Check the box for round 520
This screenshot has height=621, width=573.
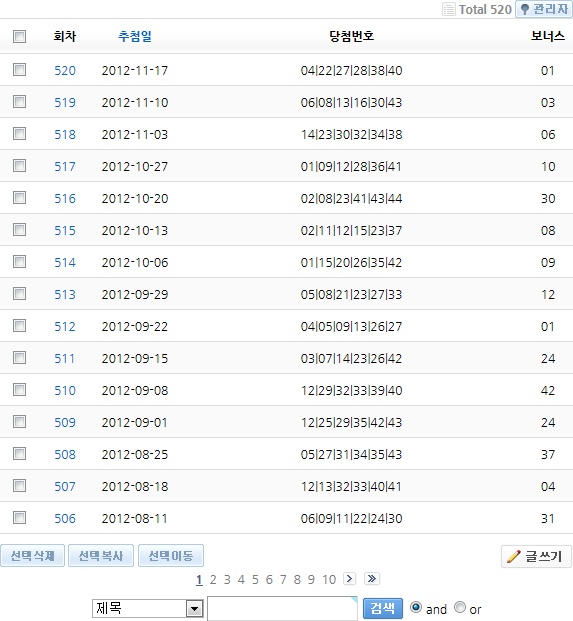coord(19,70)
